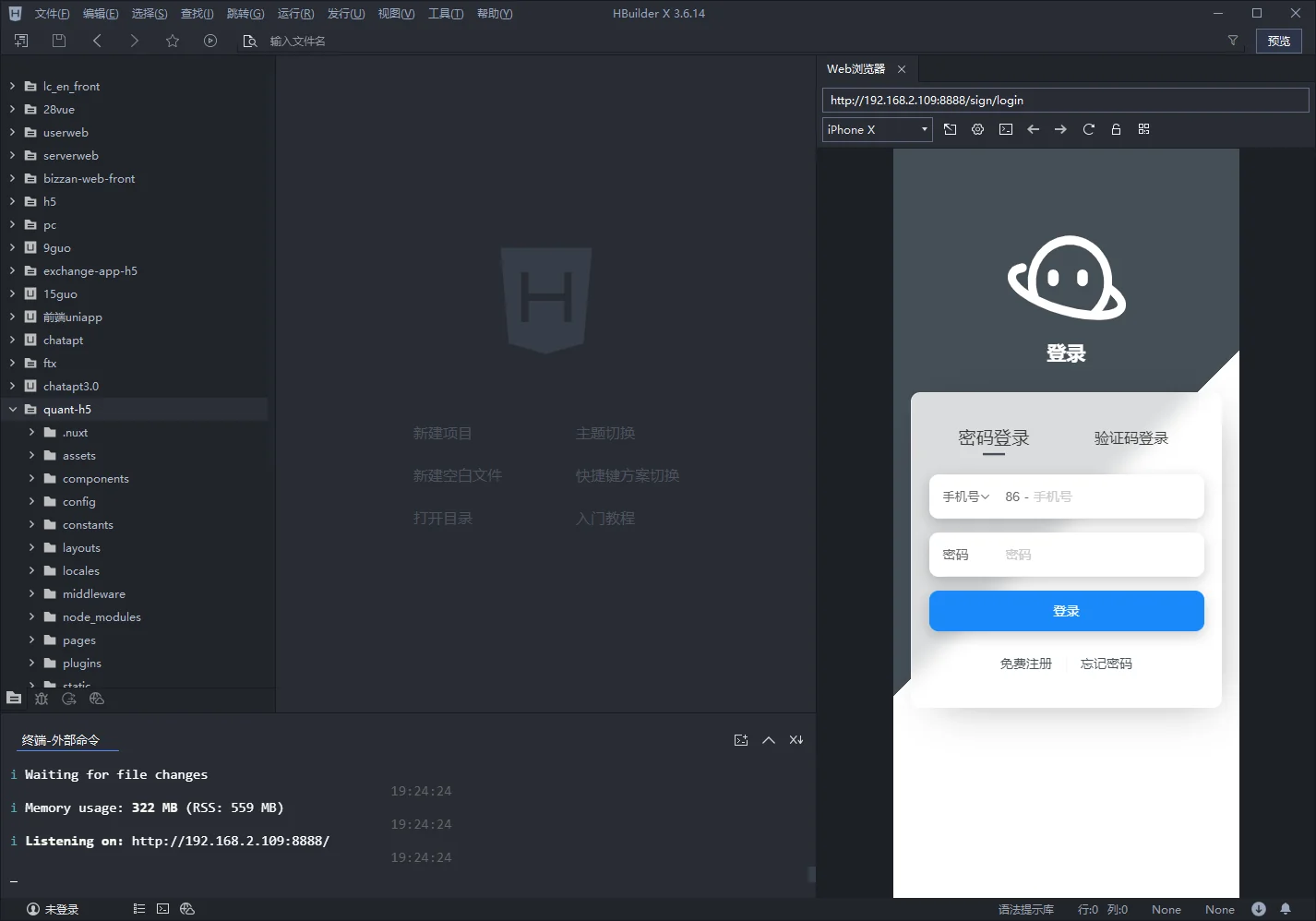This screenshot has width=1316, height=921.
Task: Click the bookmark star icon
Action: 173,41
